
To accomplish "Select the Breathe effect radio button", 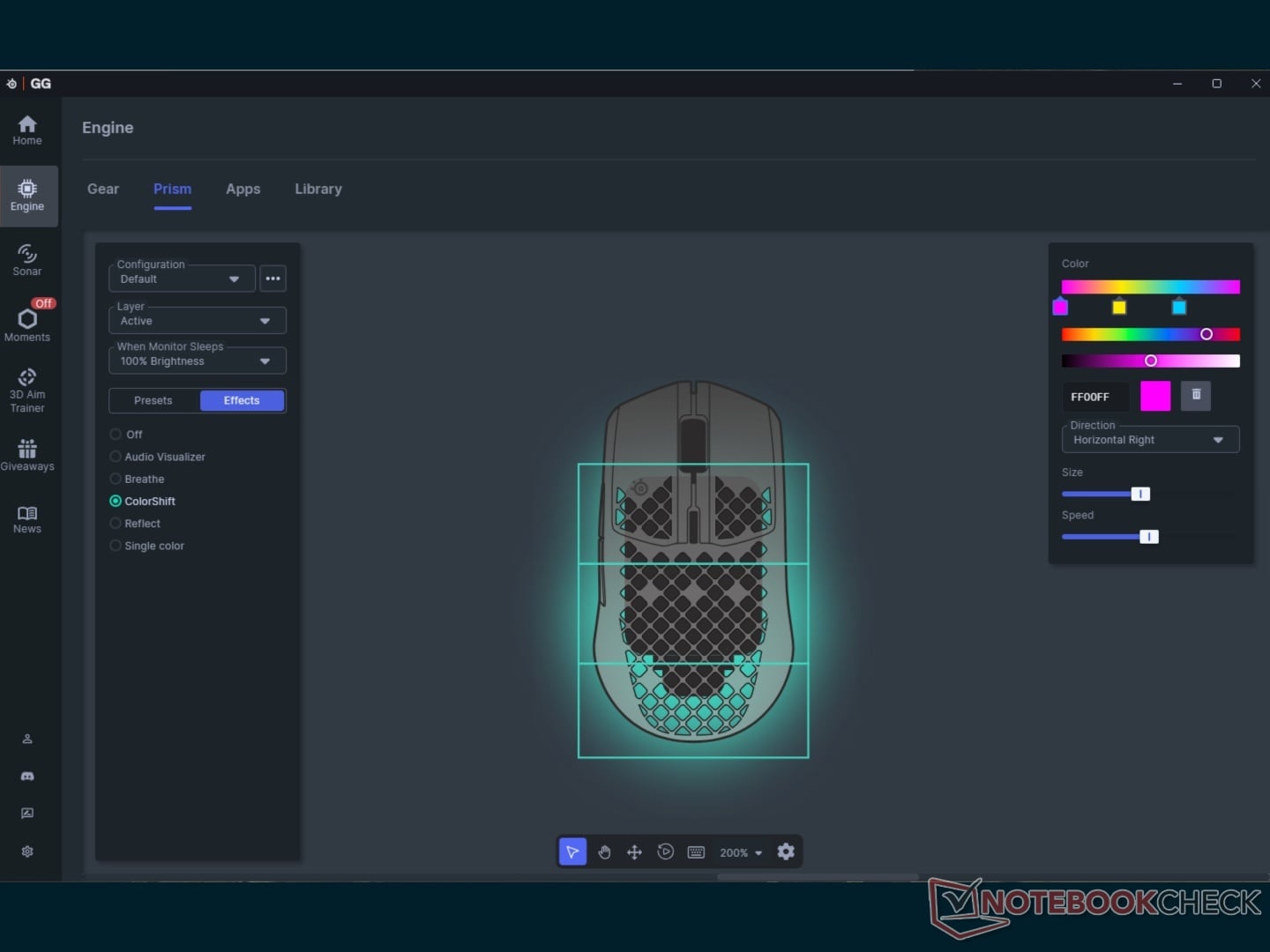I will tap(116, 479).
